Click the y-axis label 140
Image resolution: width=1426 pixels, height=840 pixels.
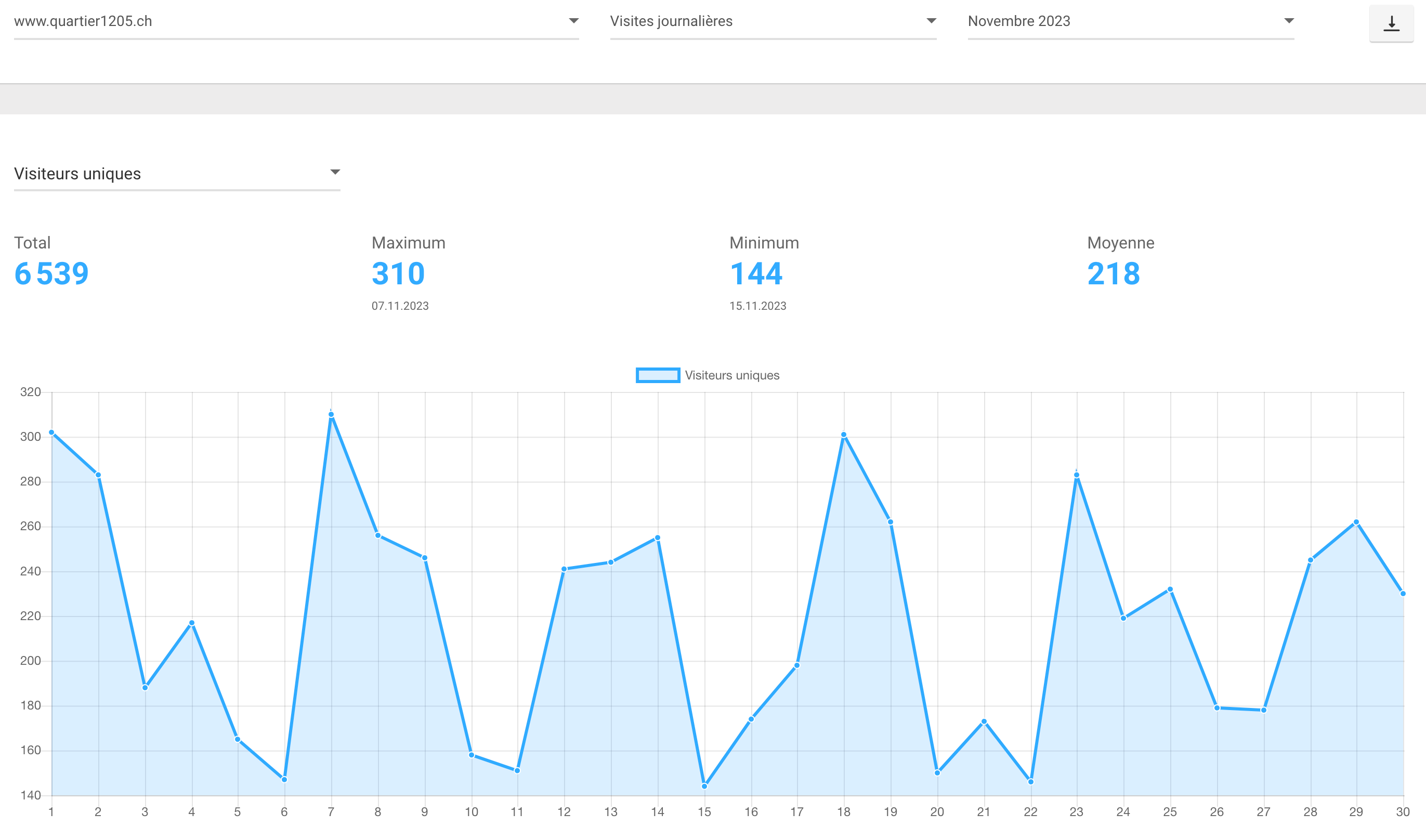click(31, 795)
